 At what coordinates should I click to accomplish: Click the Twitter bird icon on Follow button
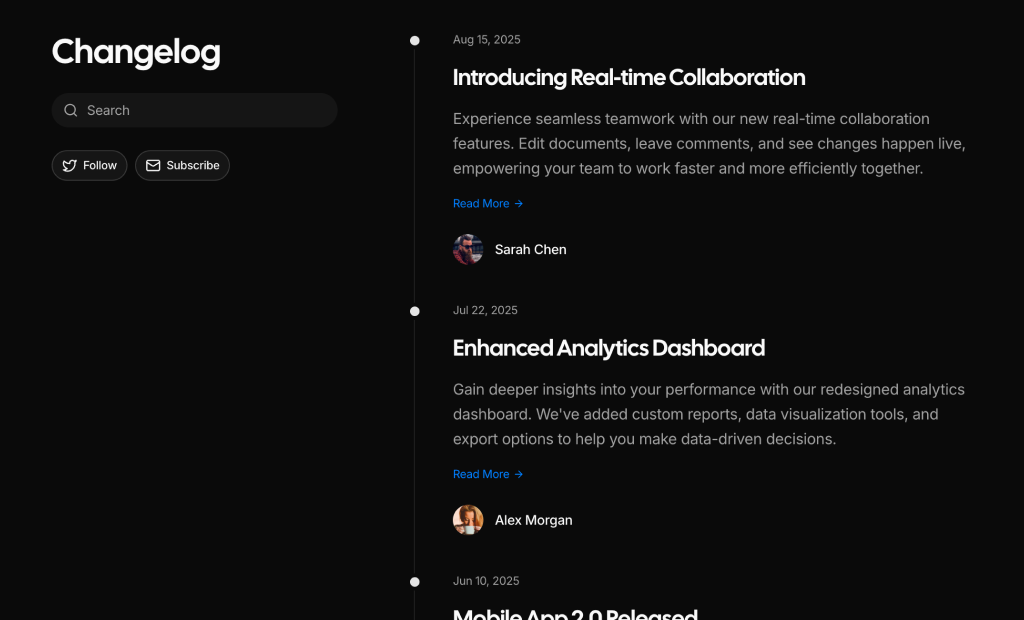coord(69,165)
